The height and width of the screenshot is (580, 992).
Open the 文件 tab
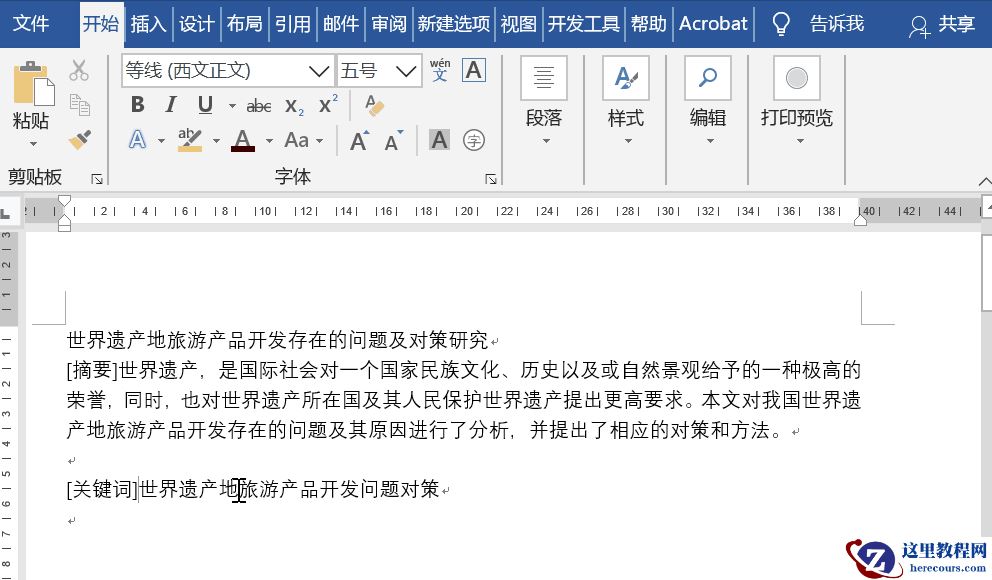click(31, 23)
